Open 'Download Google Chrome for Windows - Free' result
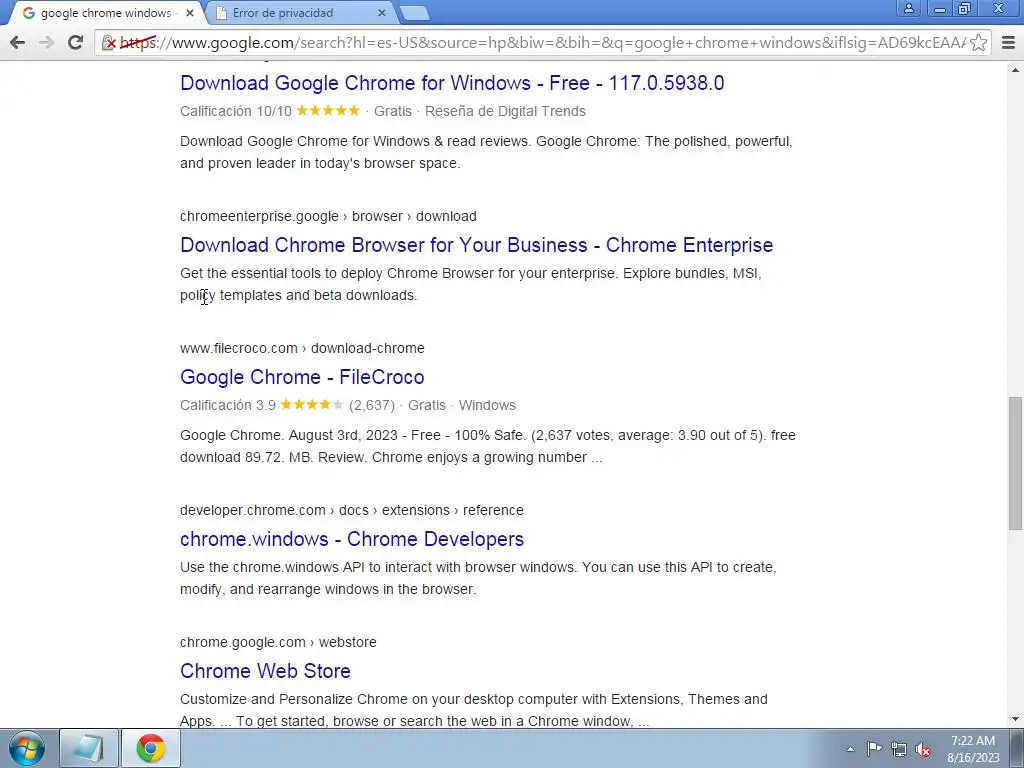The image size is (1024, 768). (x=452, y=83)
